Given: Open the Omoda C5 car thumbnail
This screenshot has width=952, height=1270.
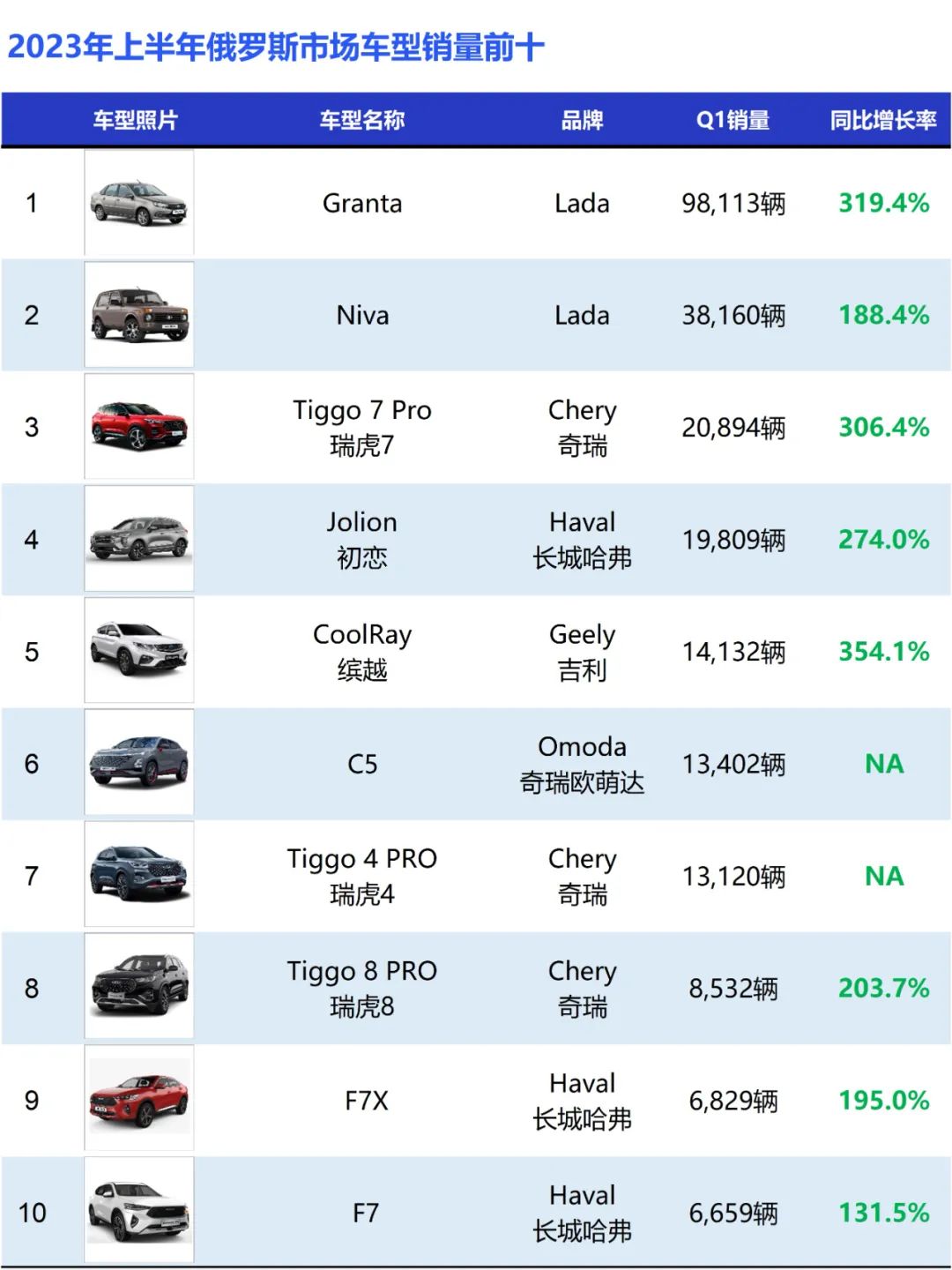Looking at the screenshot, I should pos(139,763).
